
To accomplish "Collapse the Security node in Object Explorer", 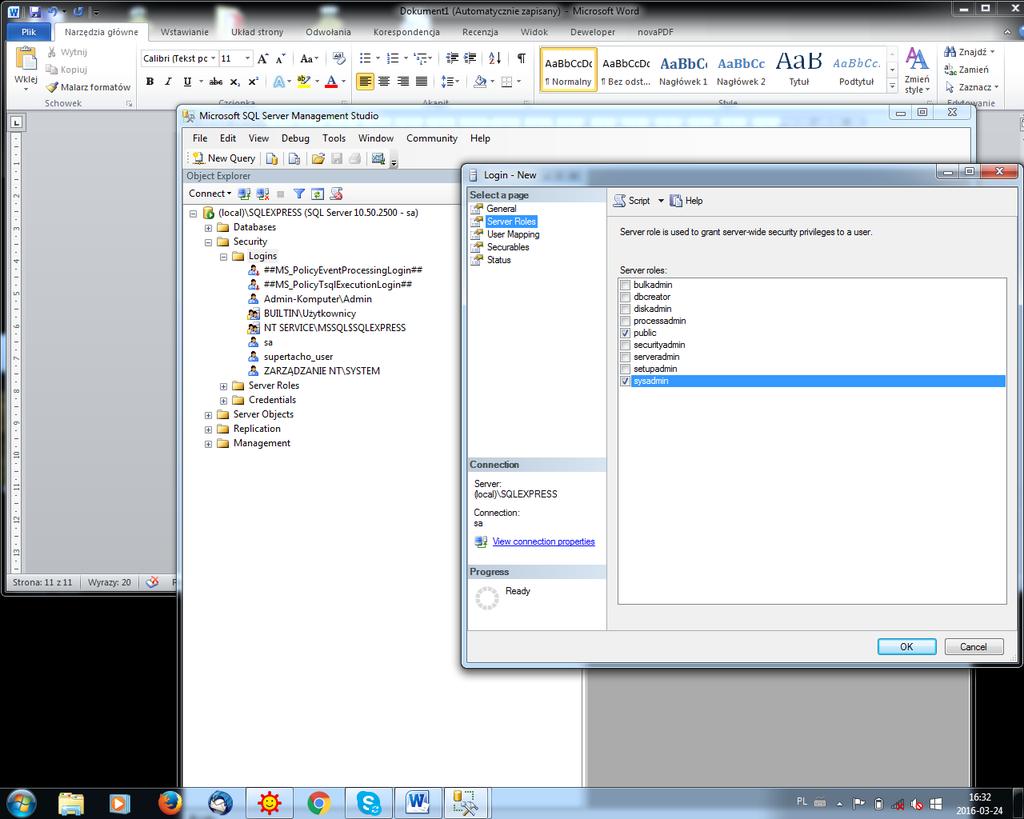I will point(208,242).
